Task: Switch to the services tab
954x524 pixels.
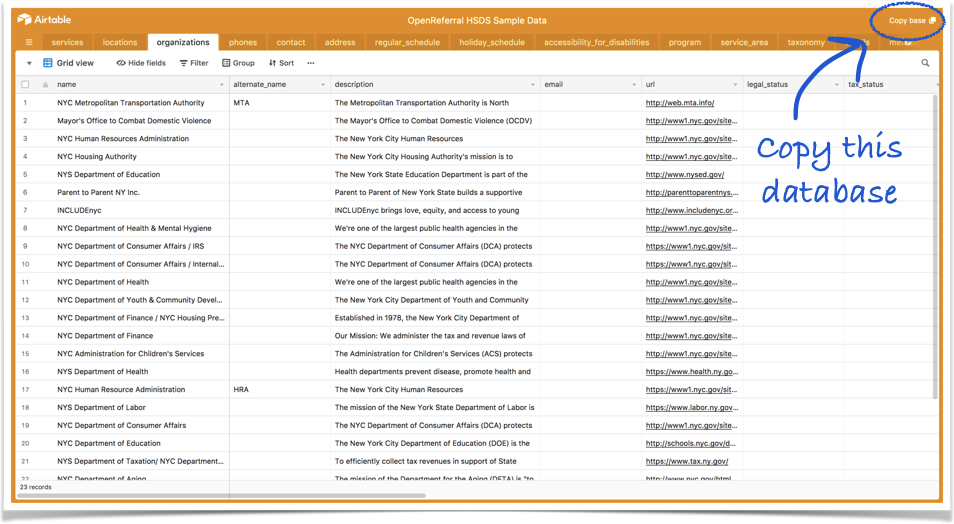Action: click(x=68, y=43)
